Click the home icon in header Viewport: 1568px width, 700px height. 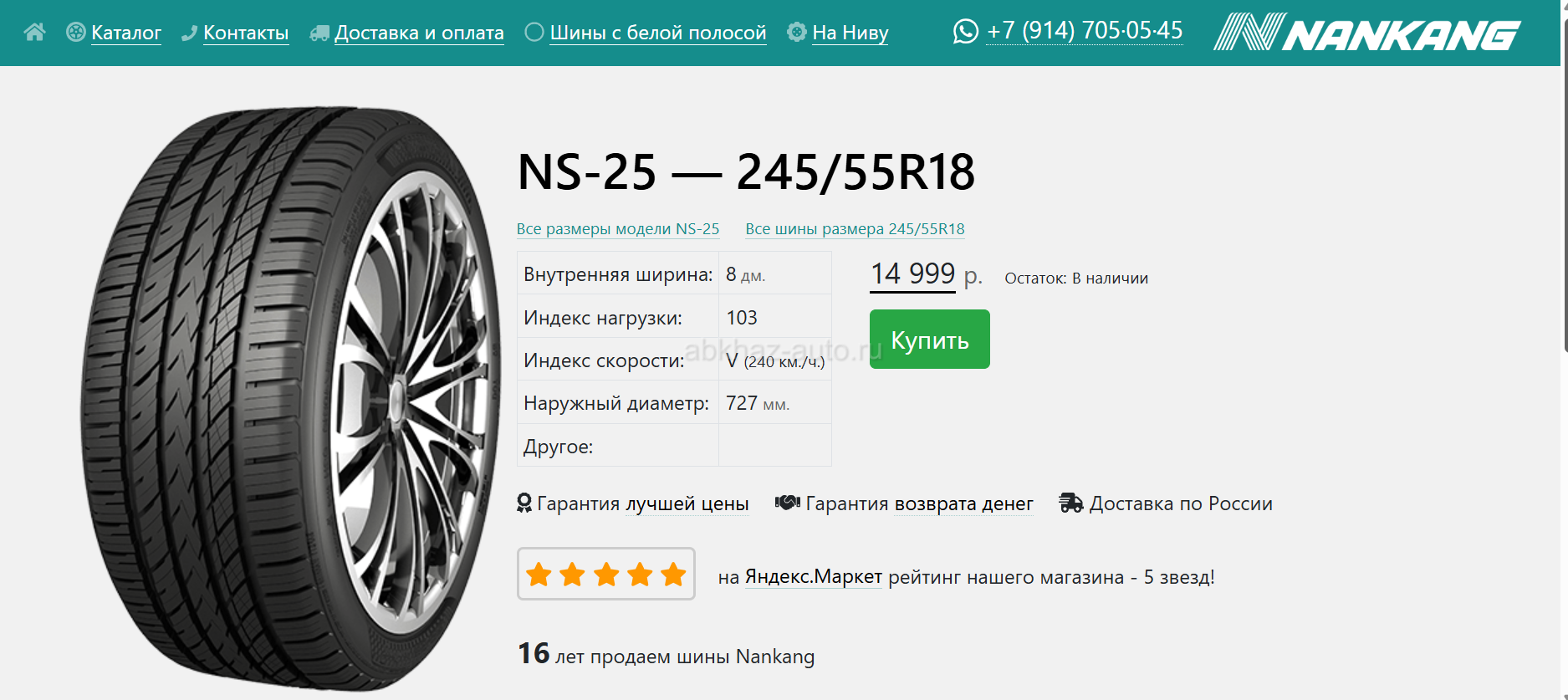point(34,33)
